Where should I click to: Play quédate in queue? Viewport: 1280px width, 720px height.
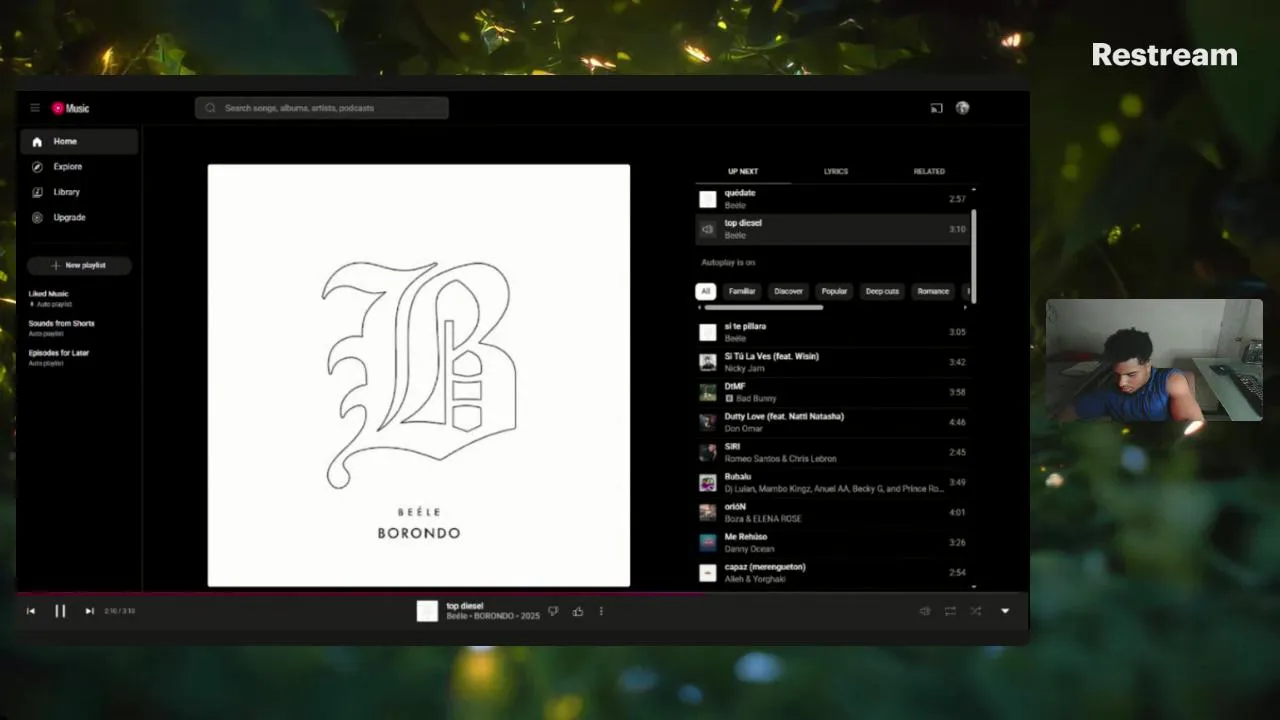(x=831, y=199)
